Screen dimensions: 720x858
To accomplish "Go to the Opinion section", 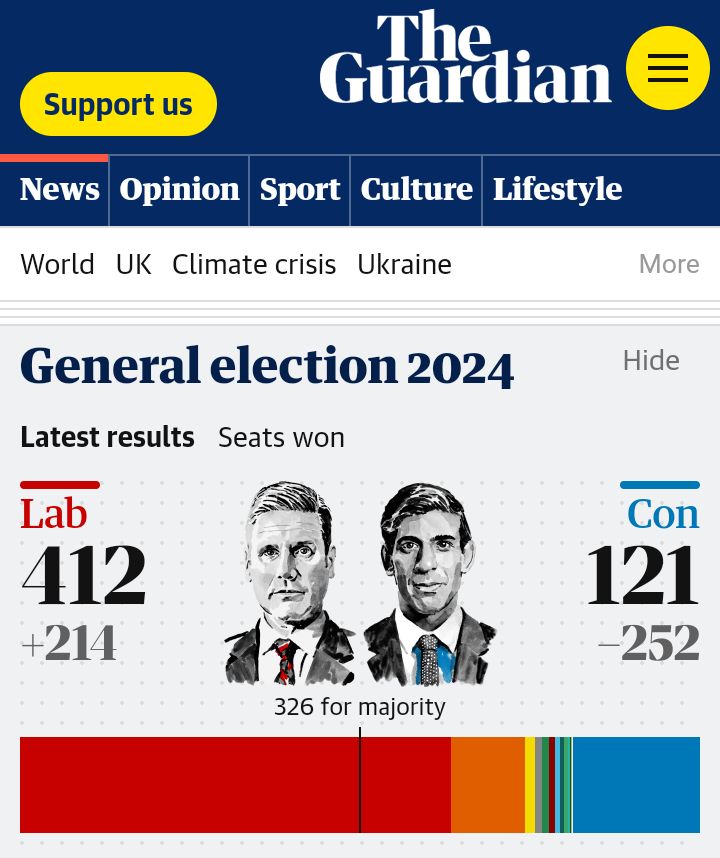I will click(x=179, y=189).
